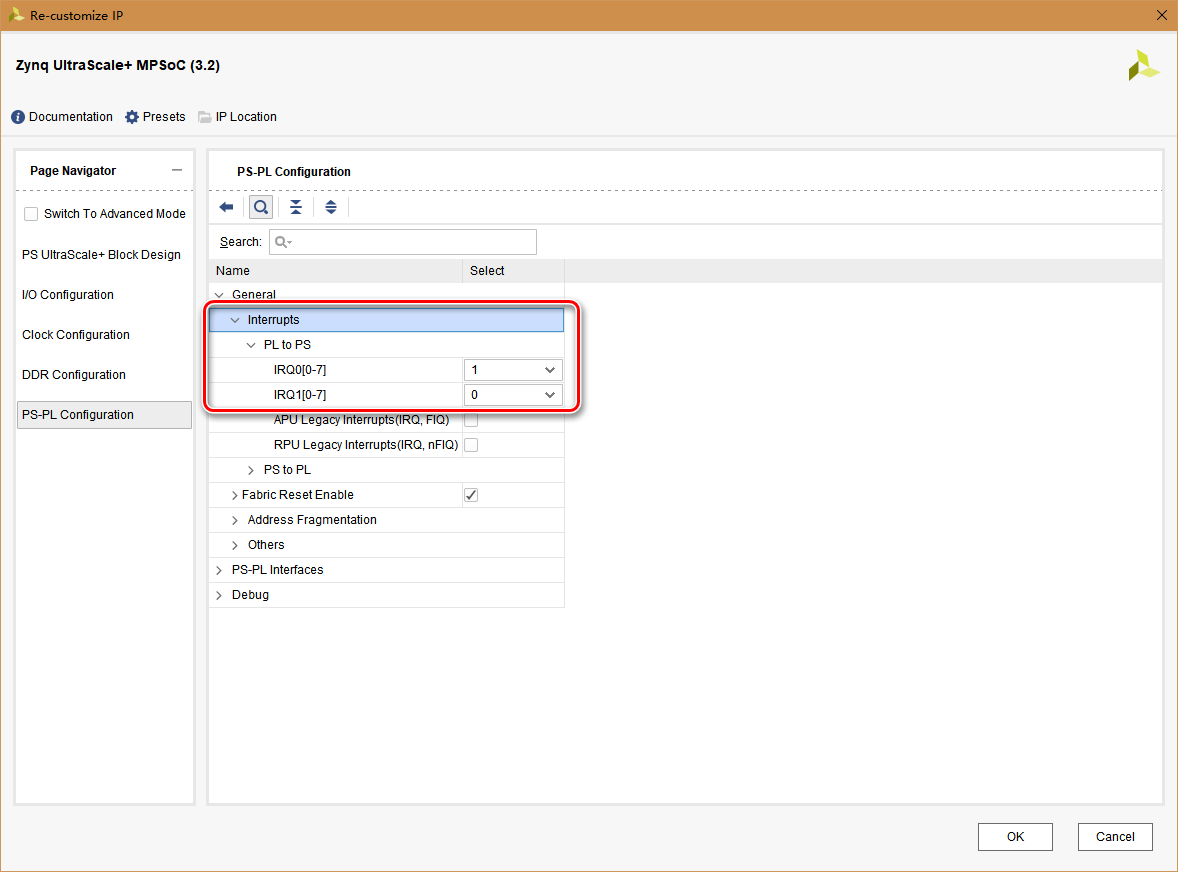
Task: Expand the PS to PL node
Action: pos(251,470)
